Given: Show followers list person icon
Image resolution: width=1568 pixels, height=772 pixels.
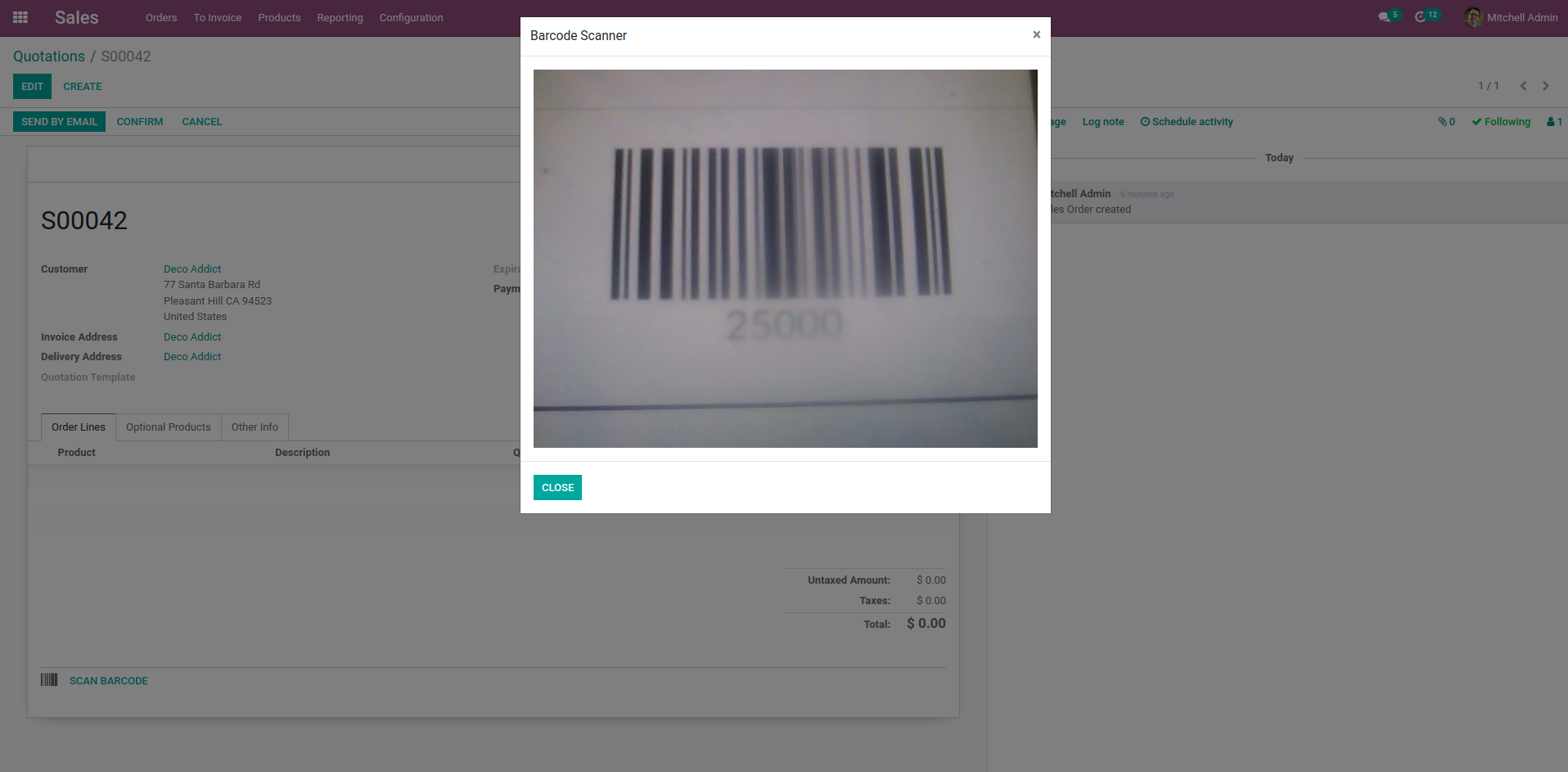Looking at the screenshot, I should click(x=1554, y=122).
